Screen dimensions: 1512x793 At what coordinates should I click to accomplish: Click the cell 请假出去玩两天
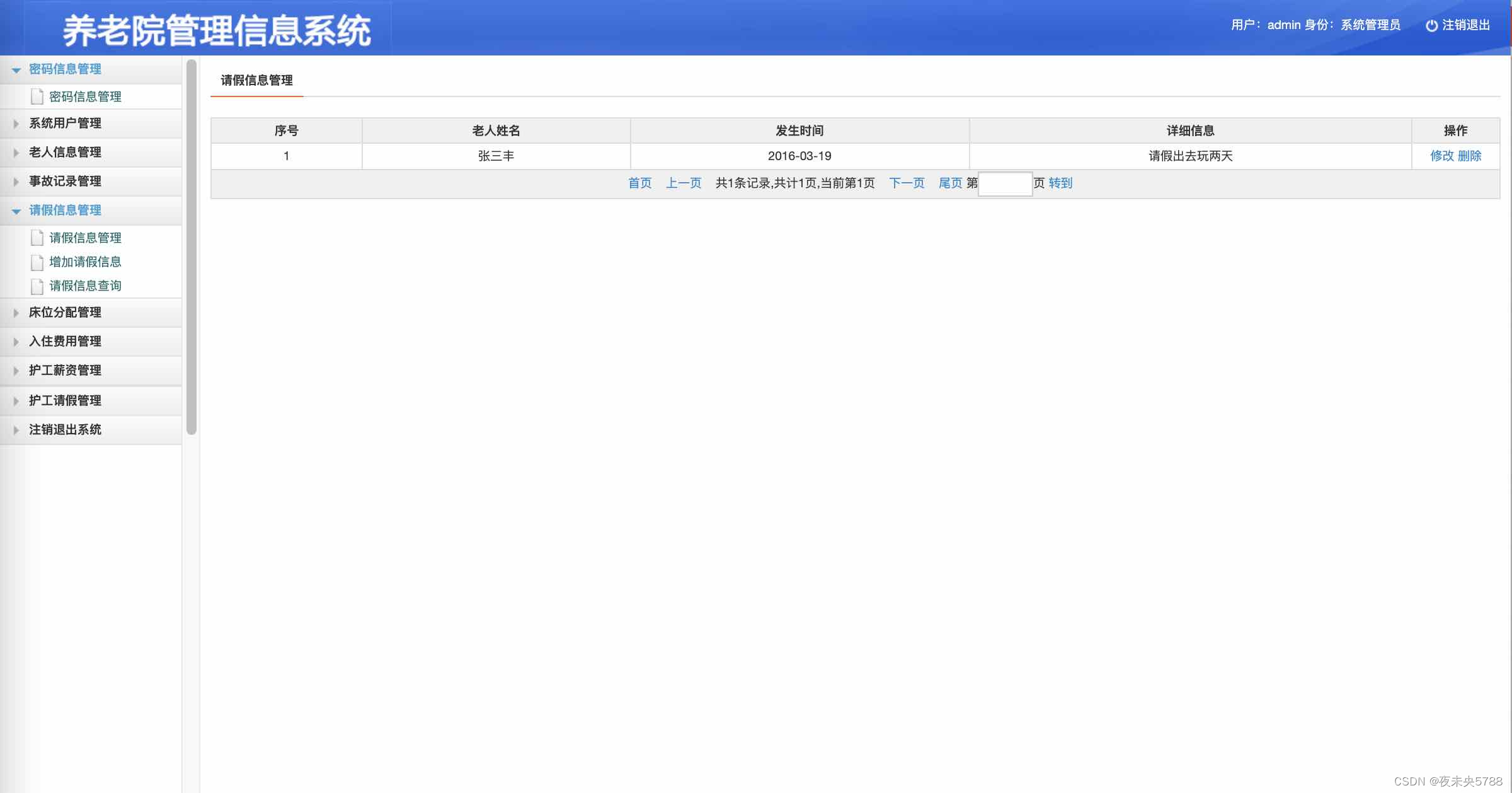pos(1190,156)
